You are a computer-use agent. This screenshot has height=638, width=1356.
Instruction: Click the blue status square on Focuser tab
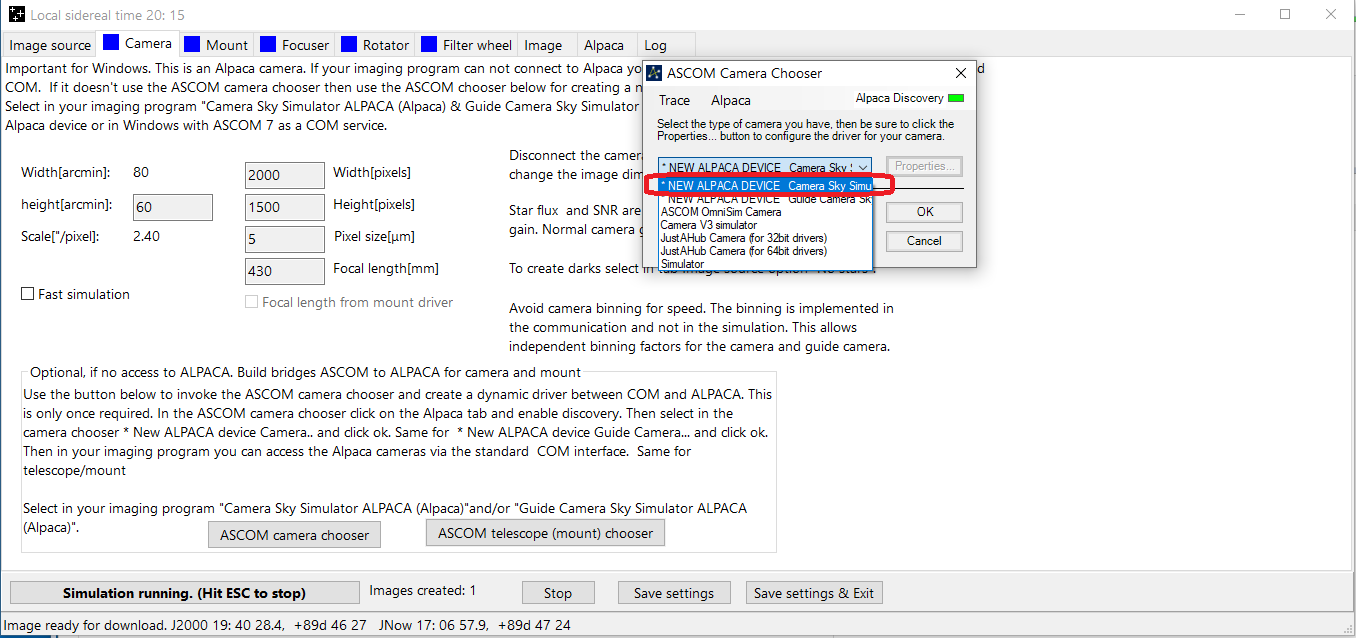[268, 44]
